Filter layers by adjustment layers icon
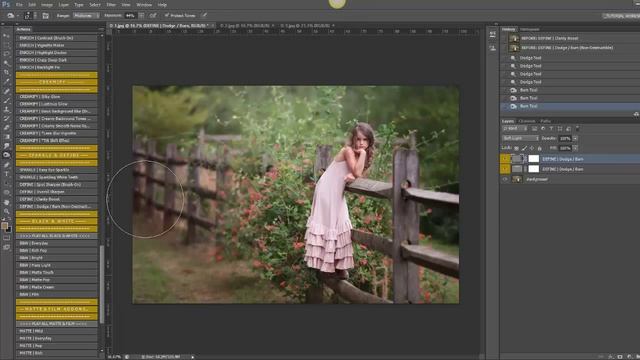This screenshot has height=360, width=640. pyautogui.click(x=543, y=129)
